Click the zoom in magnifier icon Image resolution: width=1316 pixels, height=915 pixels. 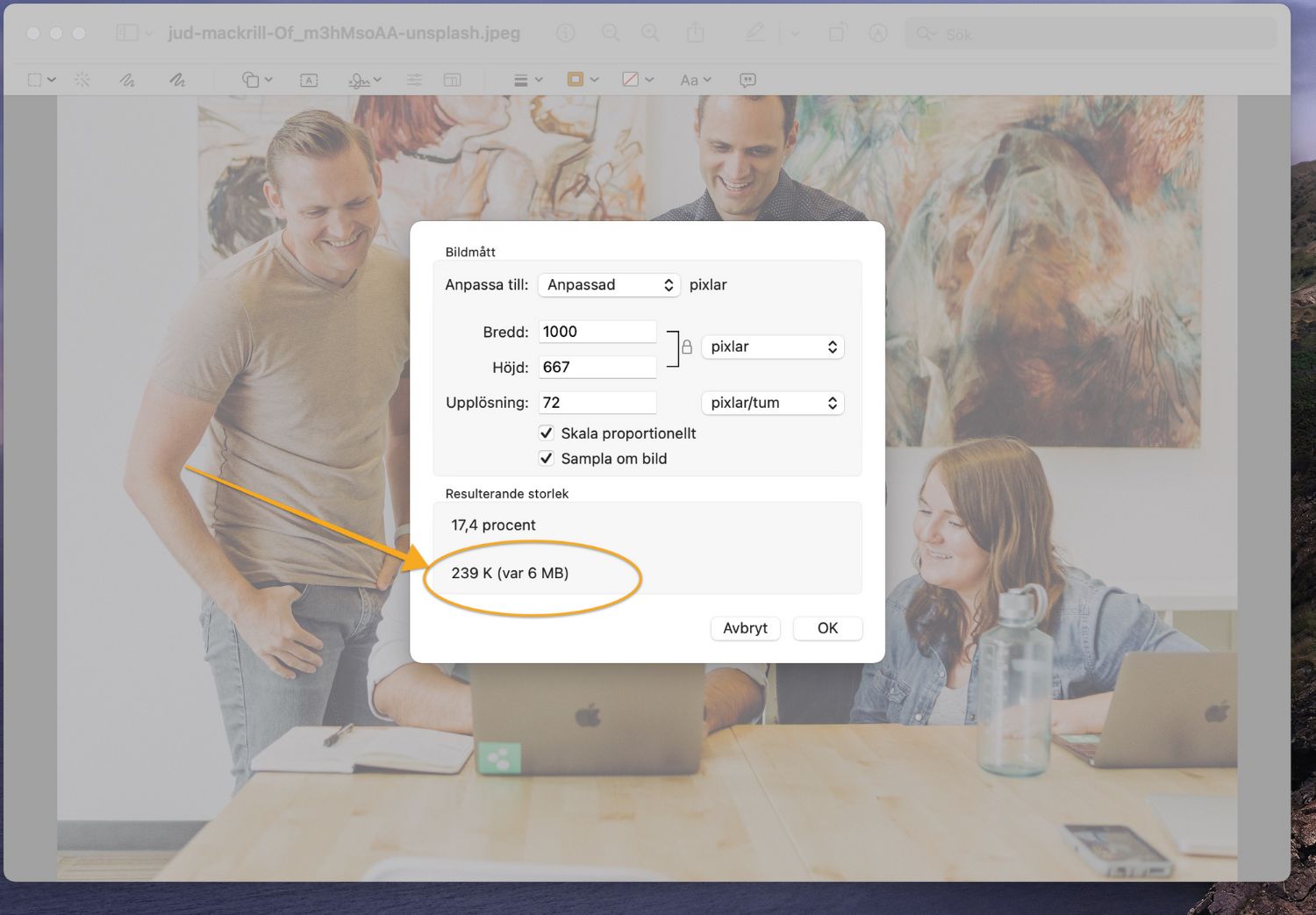[650, 33]
